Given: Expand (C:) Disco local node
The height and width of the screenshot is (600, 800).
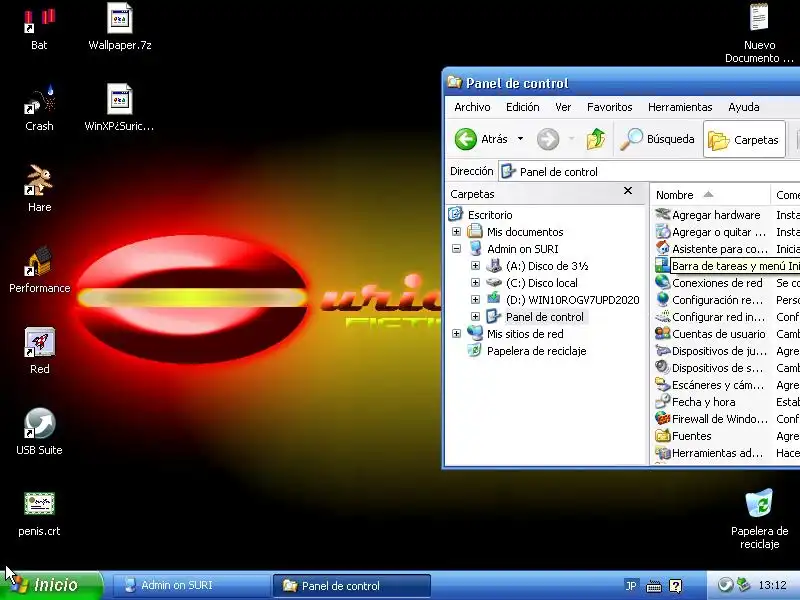Looking at the screenshot, I should 475,283.
